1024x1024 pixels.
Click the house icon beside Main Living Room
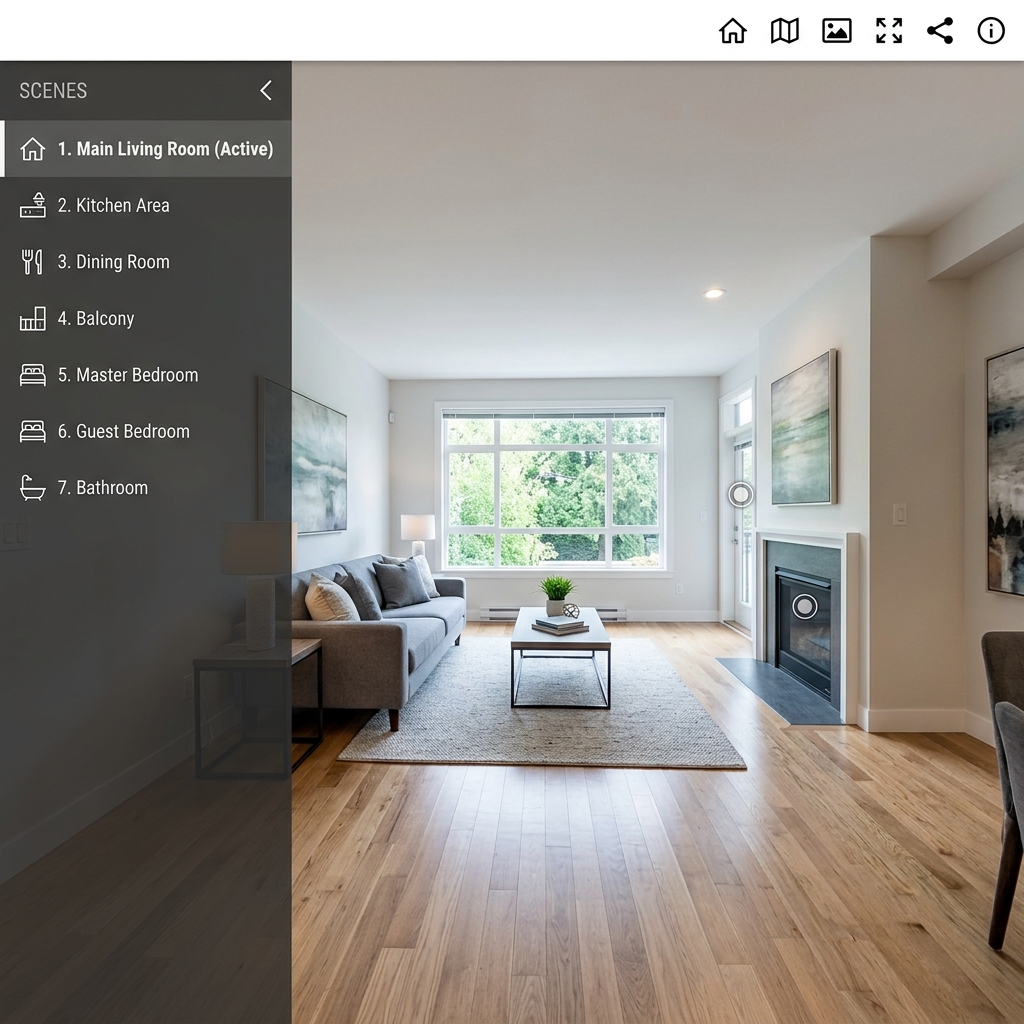(x=33, y=149)
